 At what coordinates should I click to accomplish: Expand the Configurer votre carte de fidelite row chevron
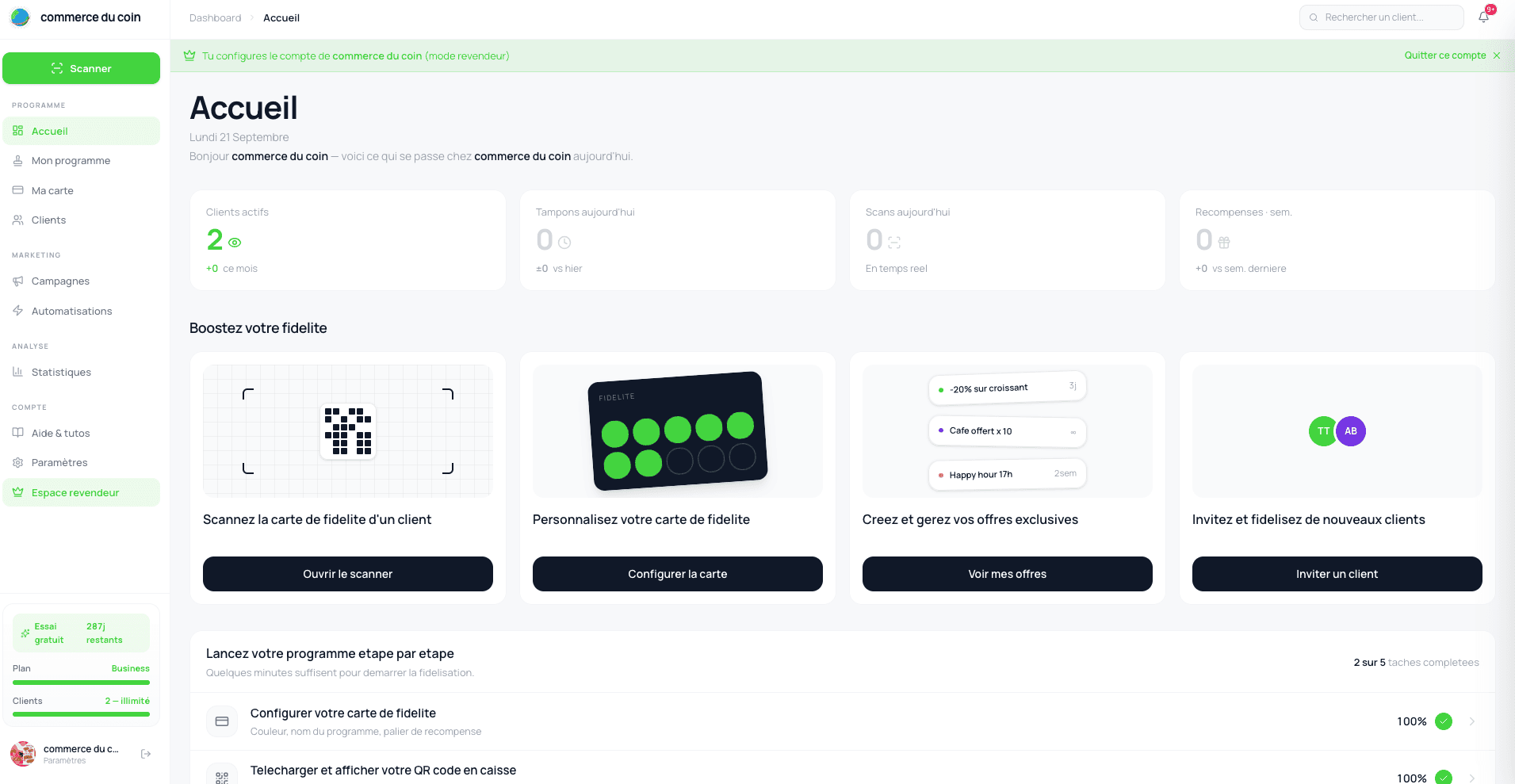pyautogui.click(x=1472, y=721)
